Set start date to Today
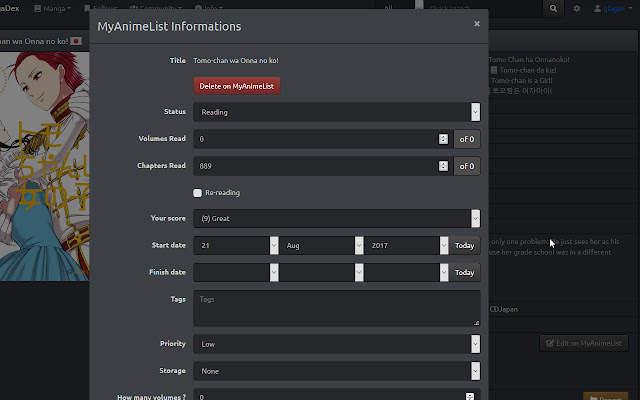Viewport: 640px width, 400px height. tap(465, 245)
